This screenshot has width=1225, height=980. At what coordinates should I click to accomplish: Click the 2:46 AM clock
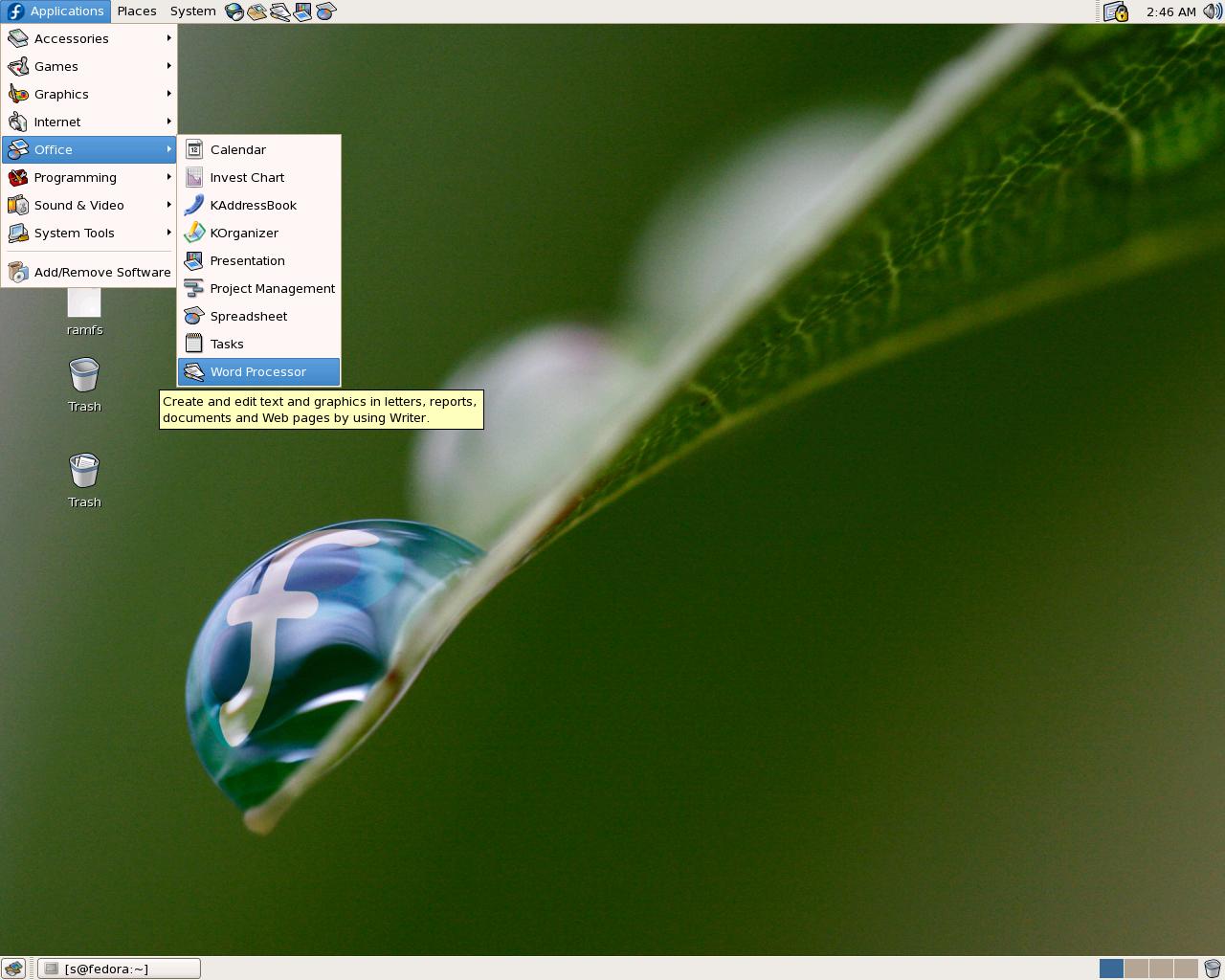click(x=1170, y=11)
